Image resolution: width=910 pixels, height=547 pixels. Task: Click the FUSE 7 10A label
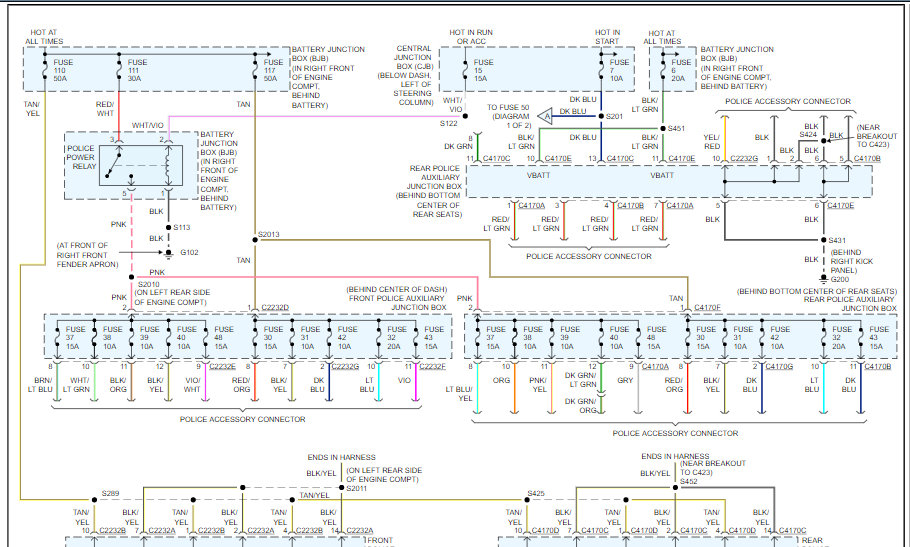pyautogui.click(x=619, y=70)
